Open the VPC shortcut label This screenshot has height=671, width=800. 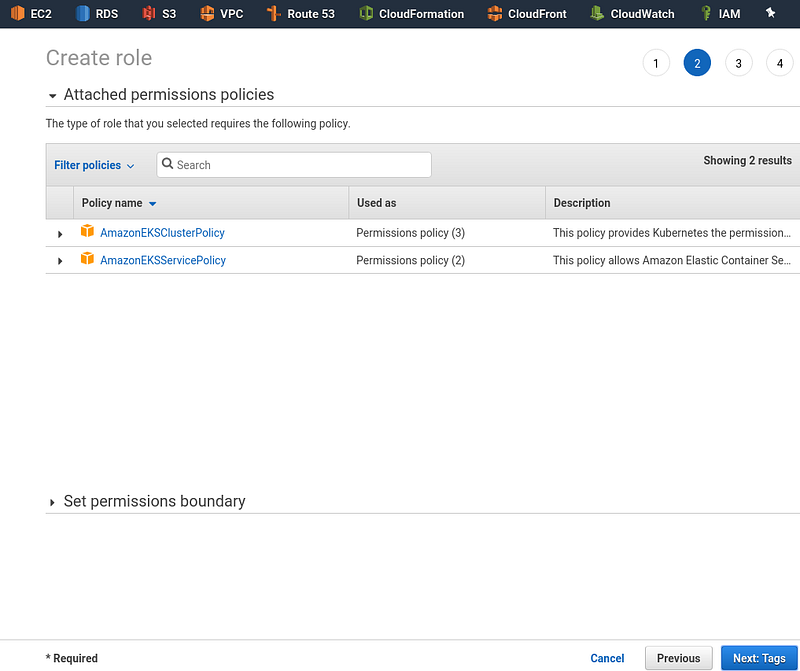tap(232, 14)
